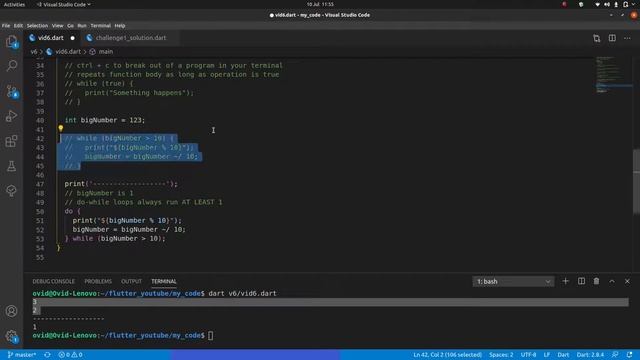Change indentation via Spaces: 2
The height and width of the screenshot is (360, 640).
(x=501, y=355)
